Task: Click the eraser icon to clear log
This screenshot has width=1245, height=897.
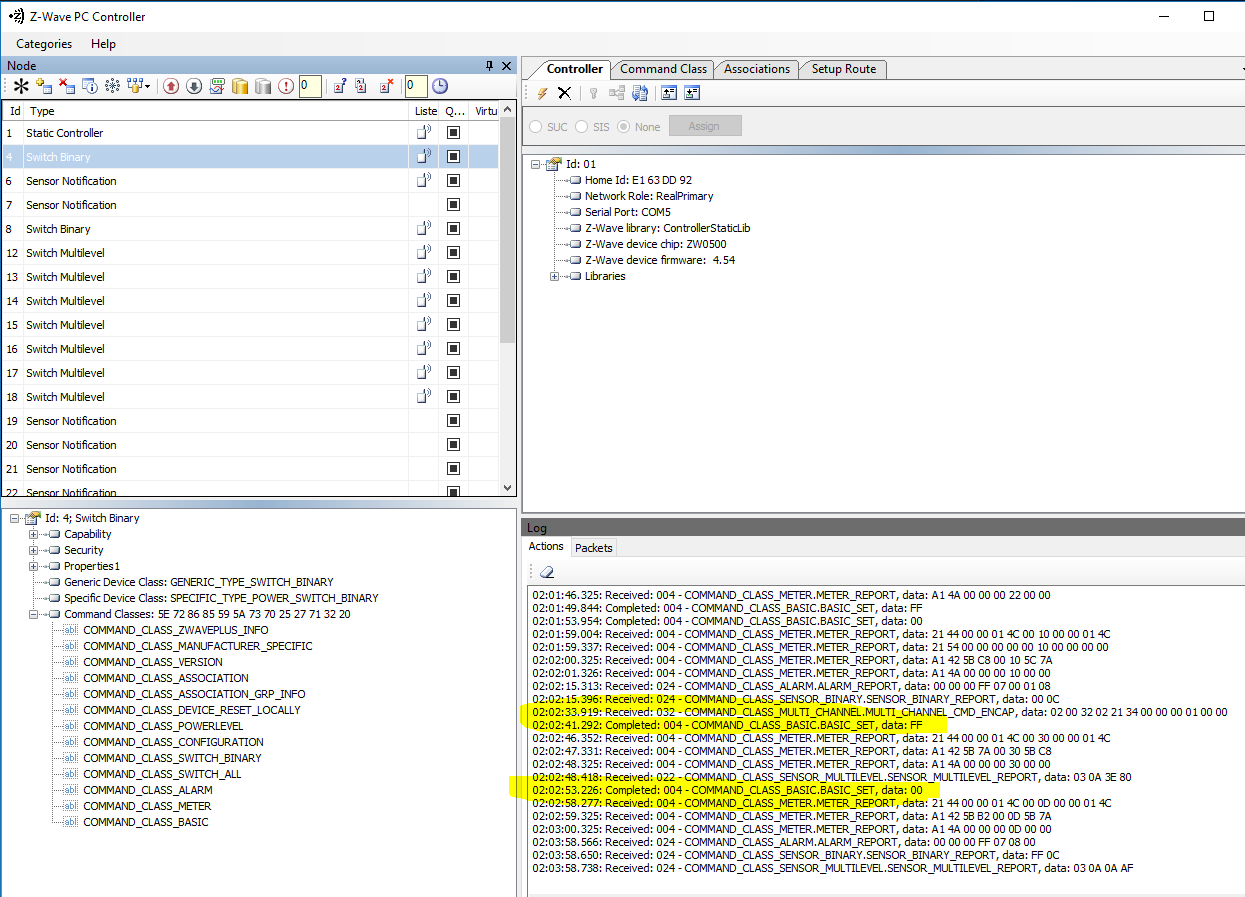Action: [546, 572]
